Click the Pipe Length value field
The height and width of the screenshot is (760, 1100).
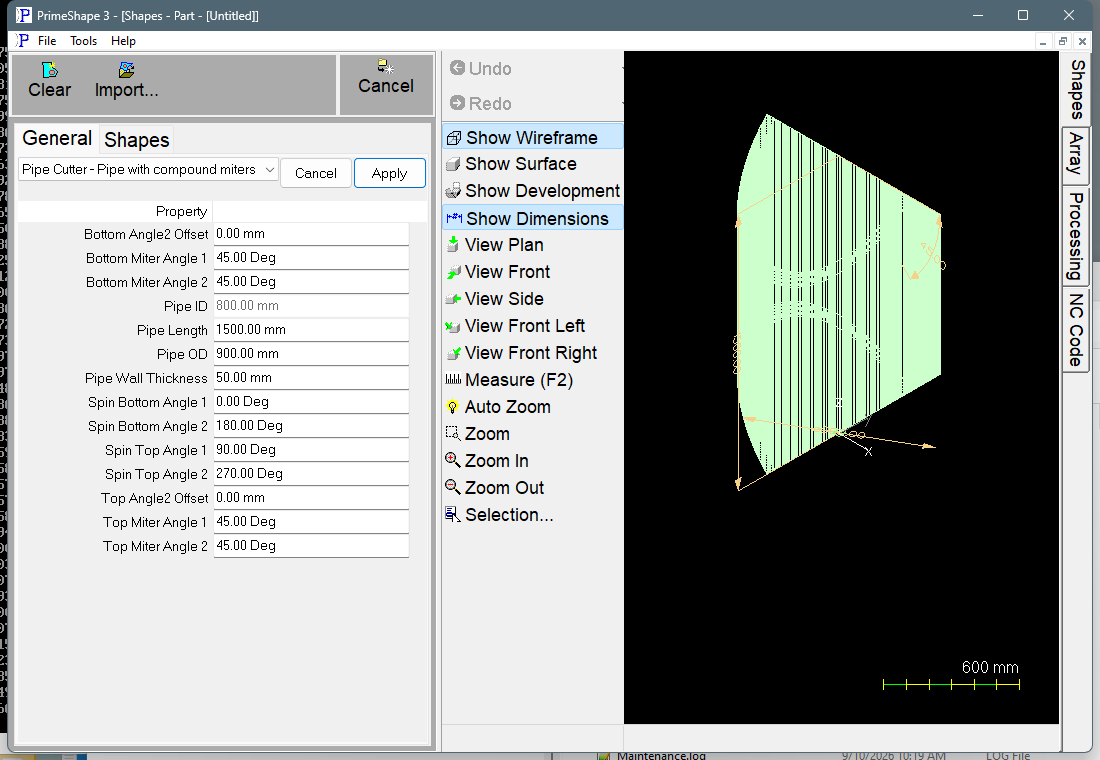[x=311, y=330]
